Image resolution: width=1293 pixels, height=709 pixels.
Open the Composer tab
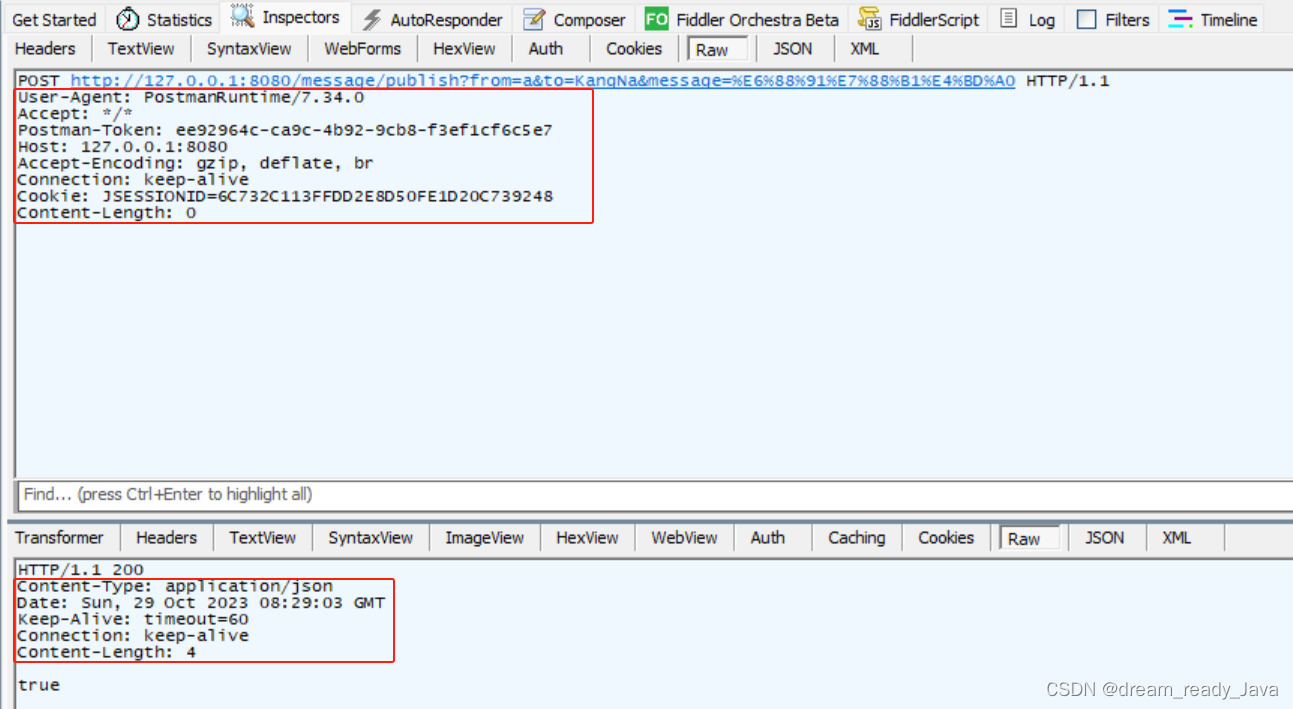(x=575, y=19)
